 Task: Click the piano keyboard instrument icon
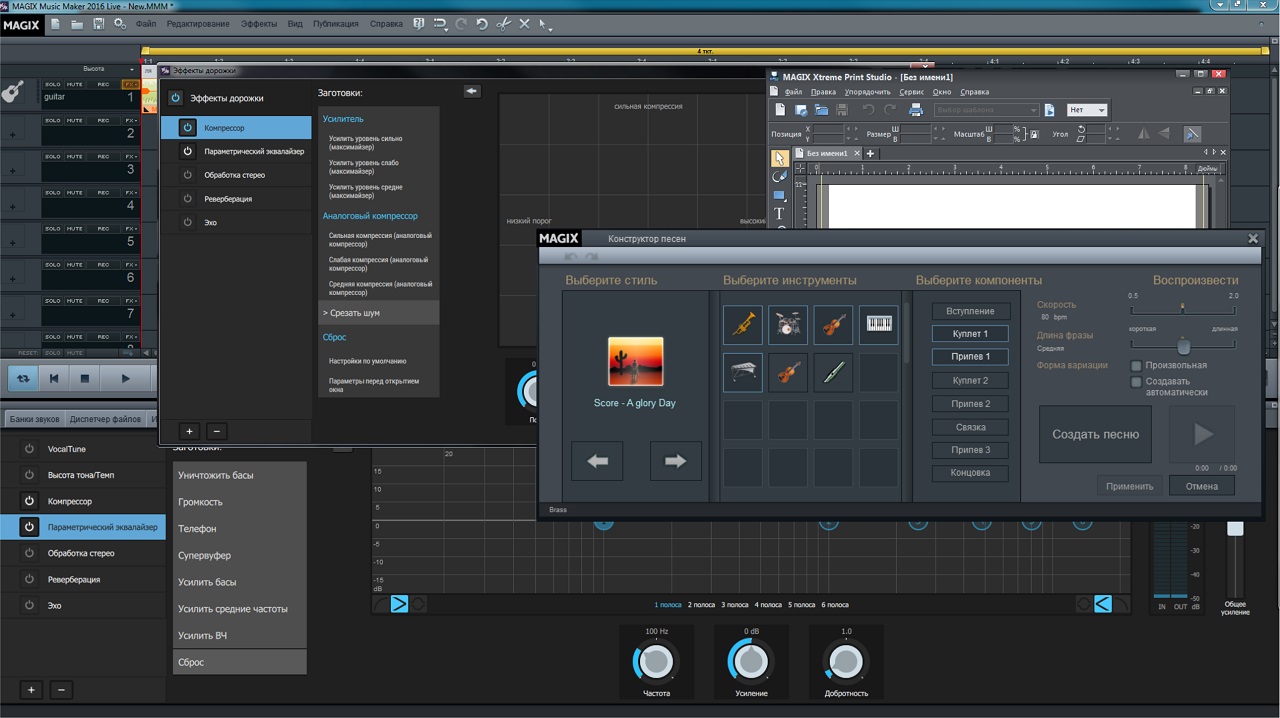(x=879, y=325)
